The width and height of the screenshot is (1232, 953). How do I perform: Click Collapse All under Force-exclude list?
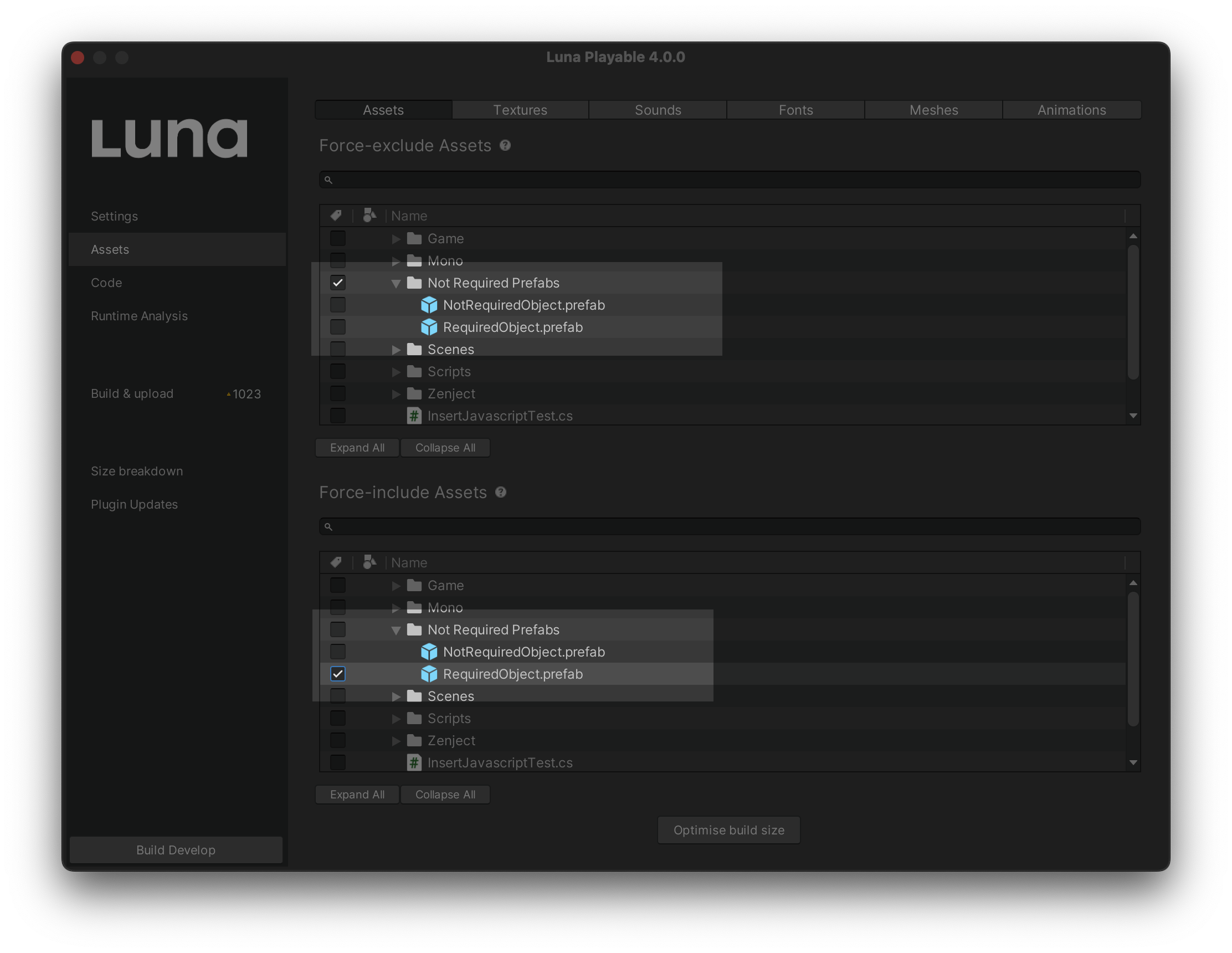(x=445, y=448)
